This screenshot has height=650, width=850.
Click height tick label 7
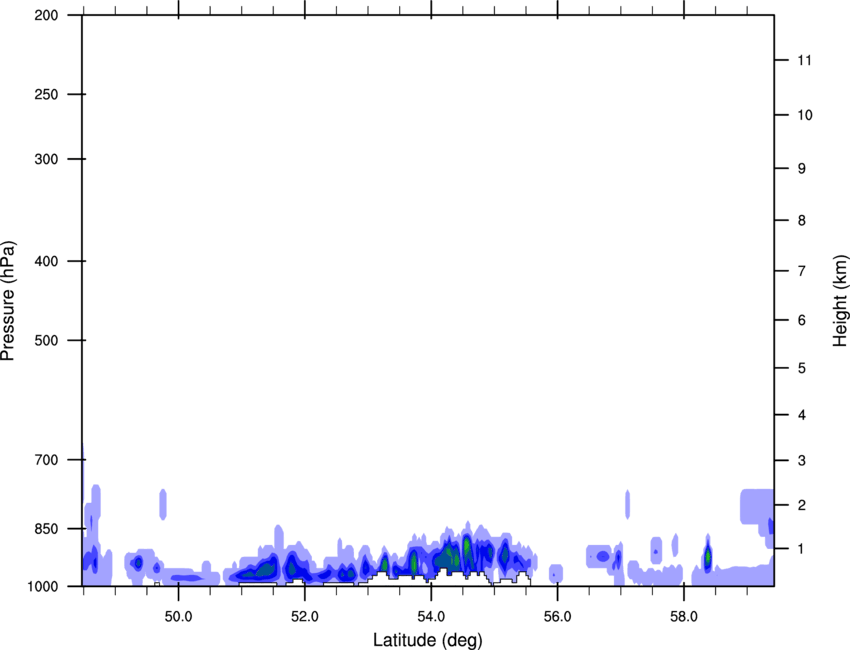point(801,271)
